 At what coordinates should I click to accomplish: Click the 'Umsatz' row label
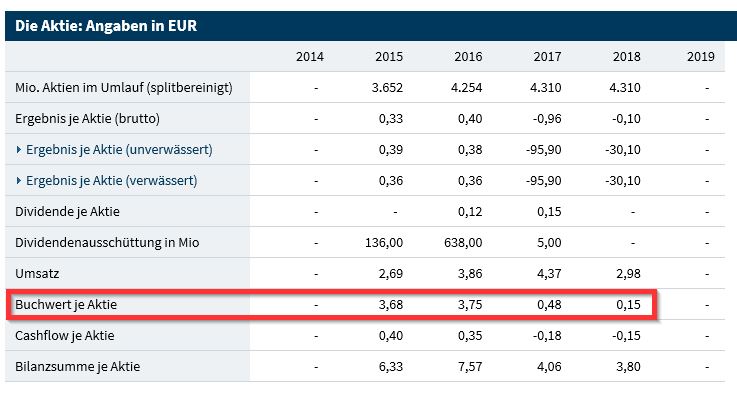coord(37,273)
